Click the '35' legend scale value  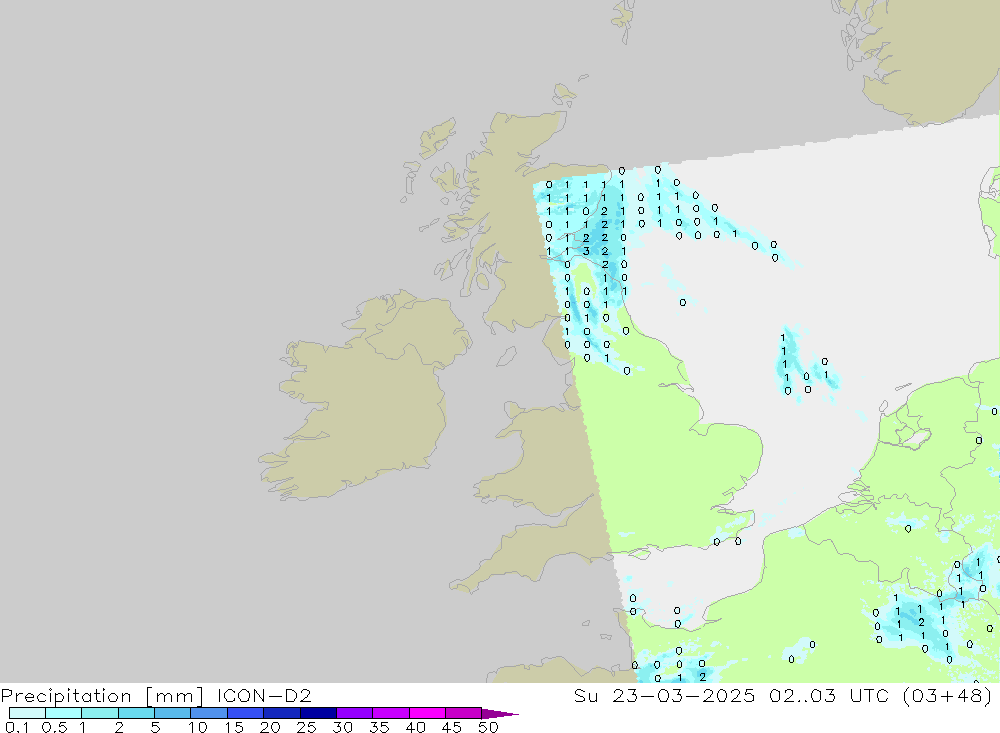(x=379, y=727)
